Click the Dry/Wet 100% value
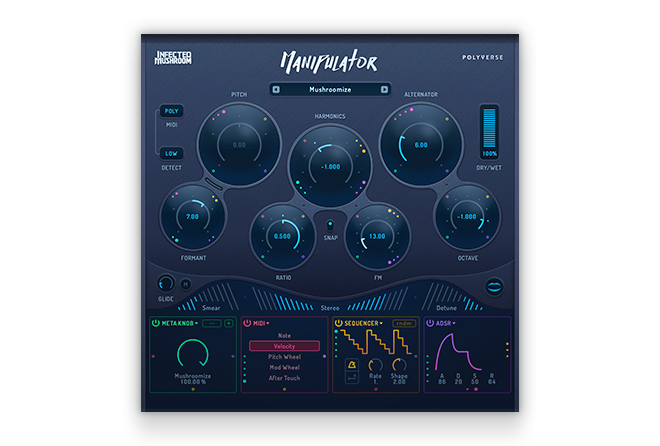660x446 pixels. 489,154
